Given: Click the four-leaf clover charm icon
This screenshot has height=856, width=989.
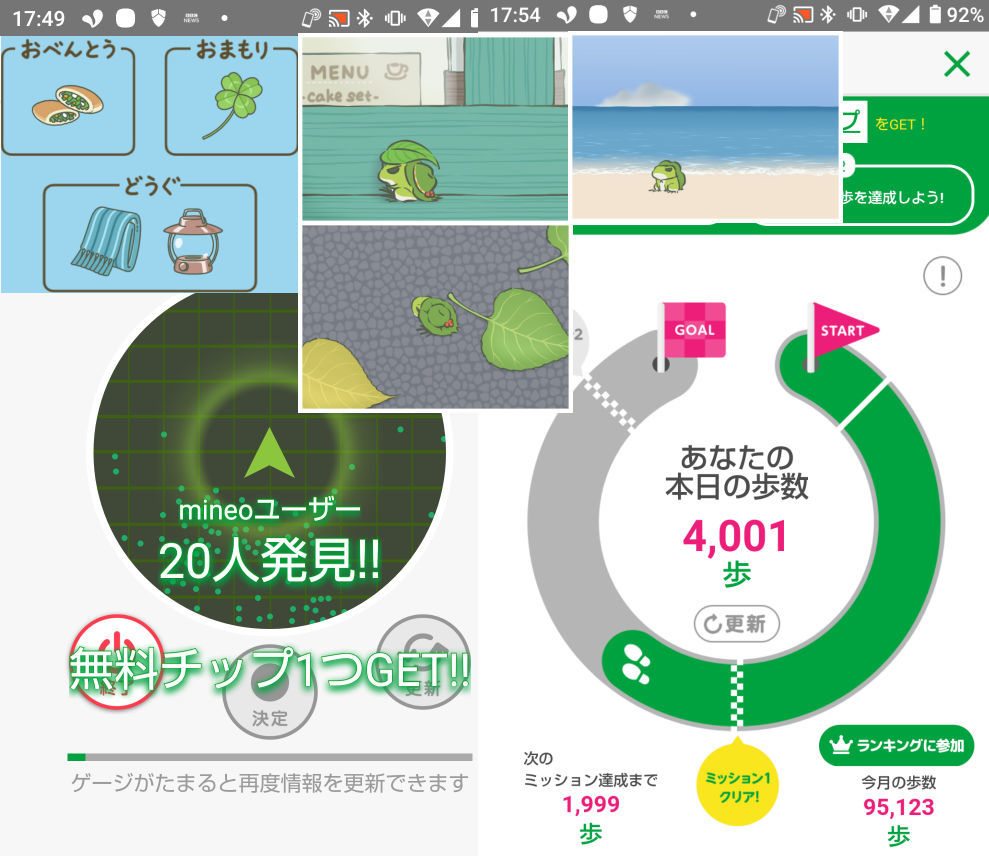Looking at the screenshot, I should coord(230,107).
